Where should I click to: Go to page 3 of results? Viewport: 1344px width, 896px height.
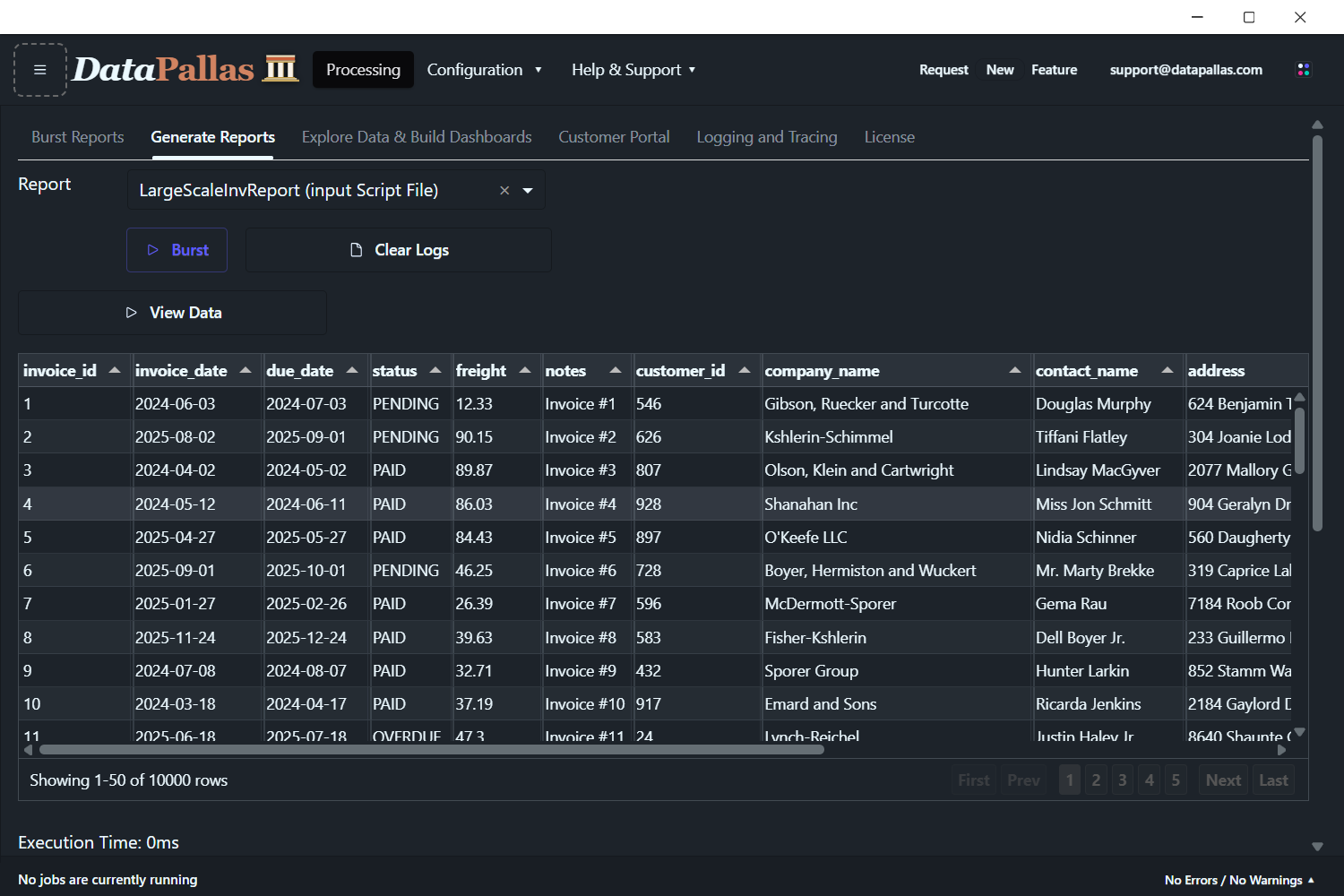(x=1122, y=780)
